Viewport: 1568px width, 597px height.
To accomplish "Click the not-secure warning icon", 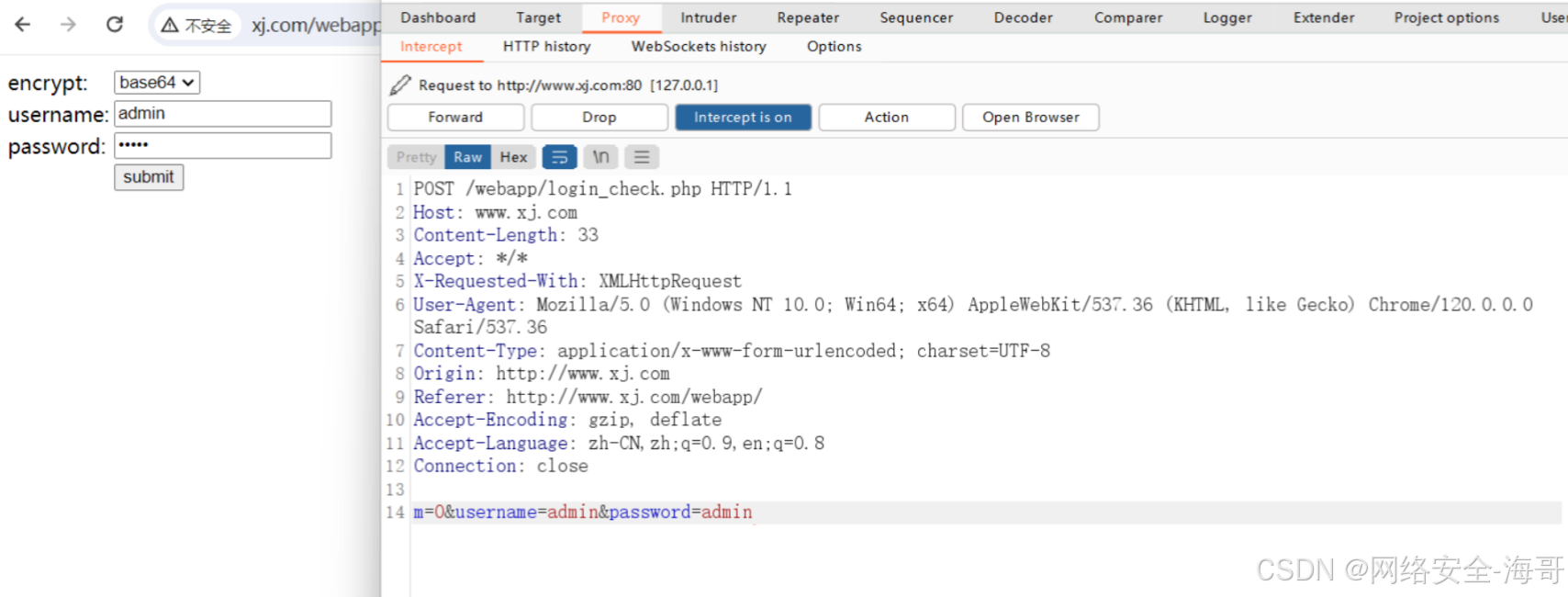I will 170,26.
